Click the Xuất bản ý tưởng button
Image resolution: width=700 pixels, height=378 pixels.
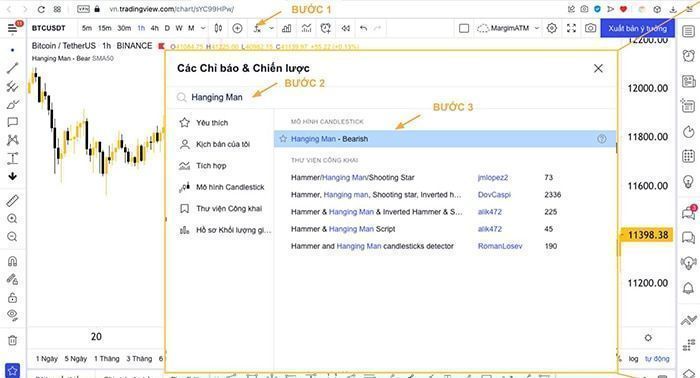(x=637, y=29)
